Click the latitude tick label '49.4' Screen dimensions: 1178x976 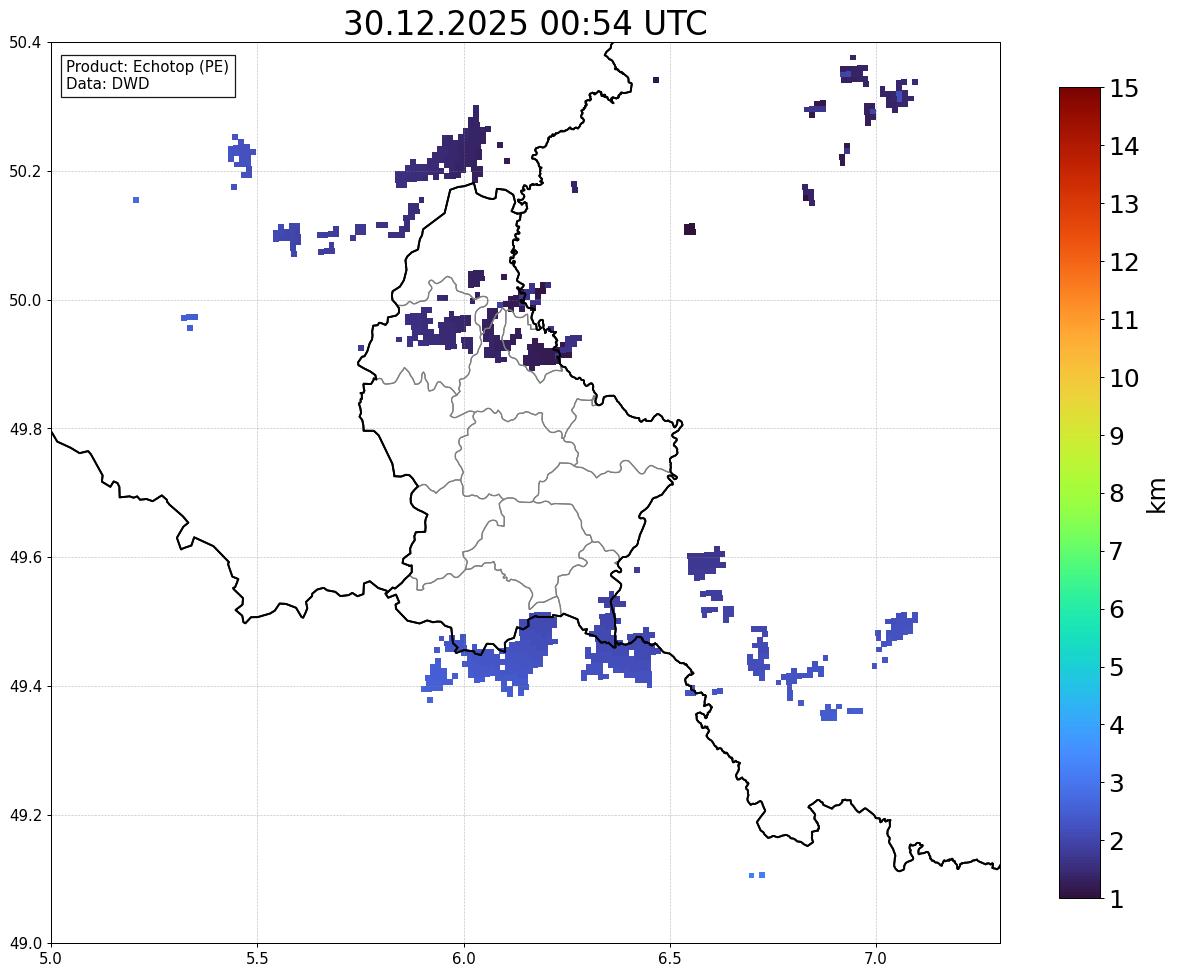[x=24, y=687]
